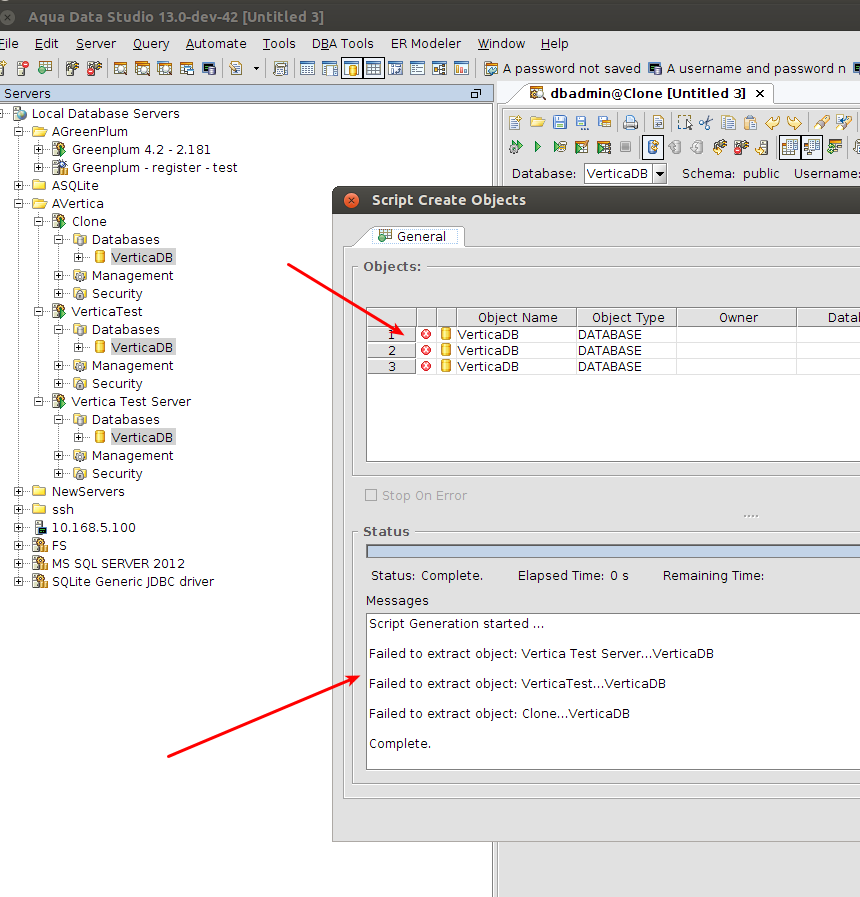Expand the NewServers folder
The width and height of the screenshot is (860, 897).
tap(19, 491)
